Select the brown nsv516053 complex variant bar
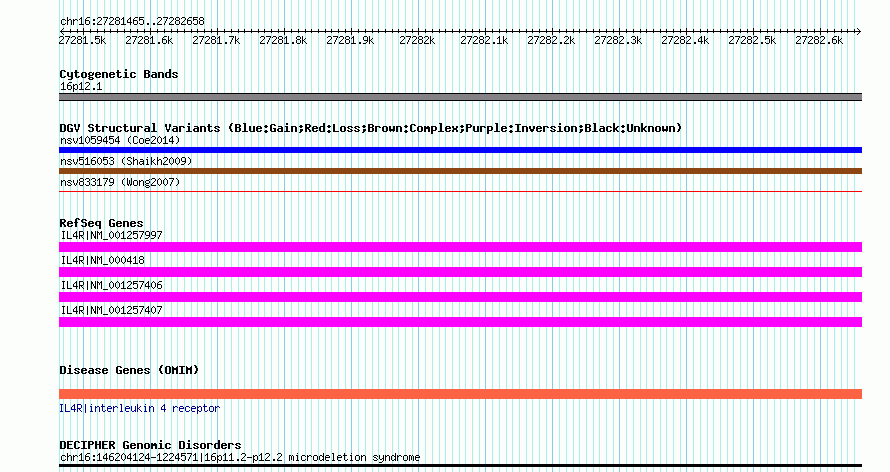 tap(460, 171)
